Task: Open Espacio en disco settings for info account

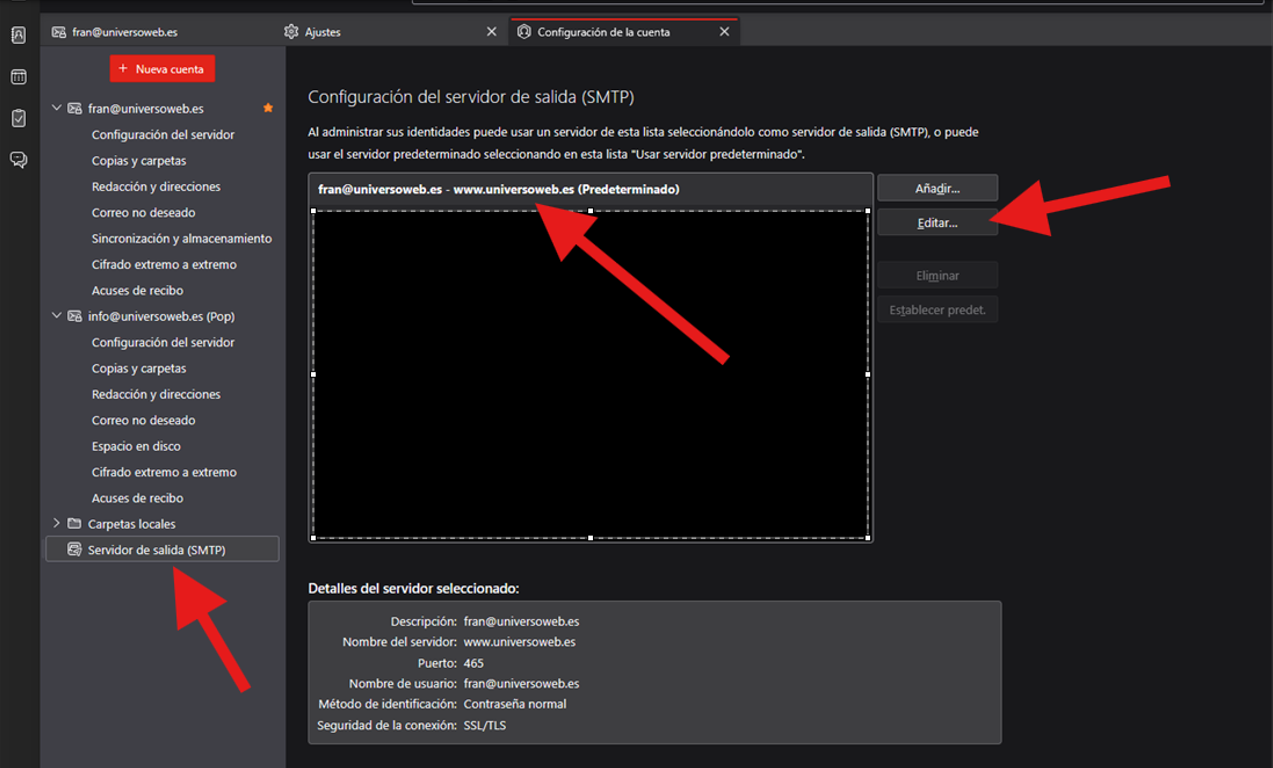Action: tap(136, 446)
